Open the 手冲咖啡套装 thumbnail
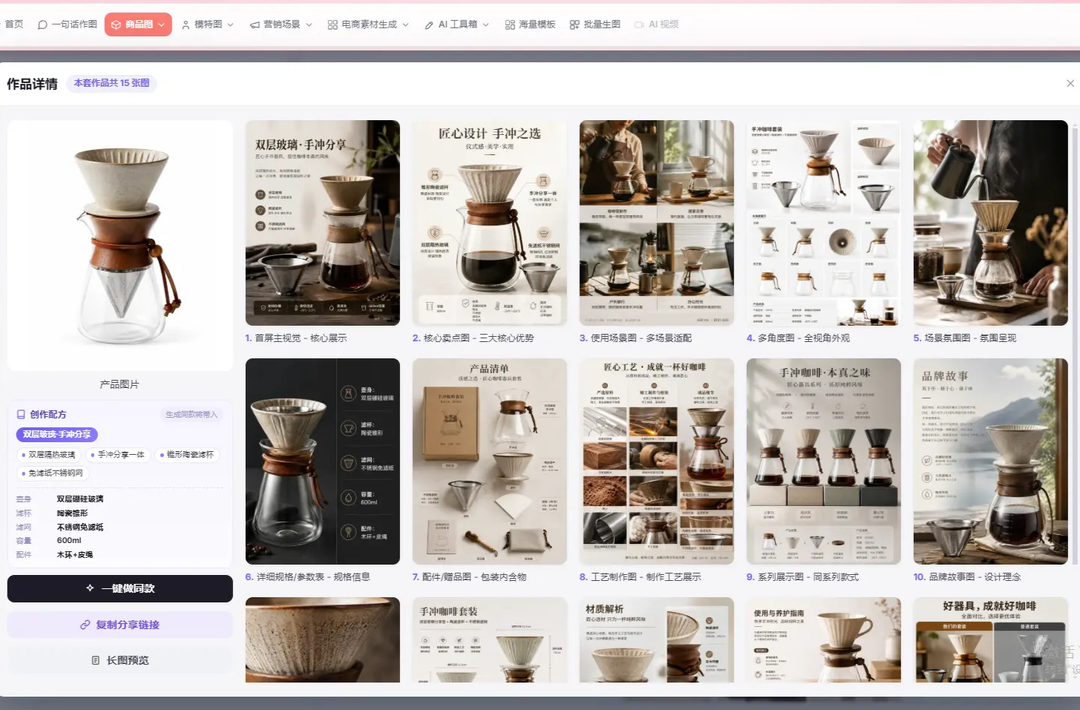Viewport: 1080px width, 710px height. pos(490,640)
